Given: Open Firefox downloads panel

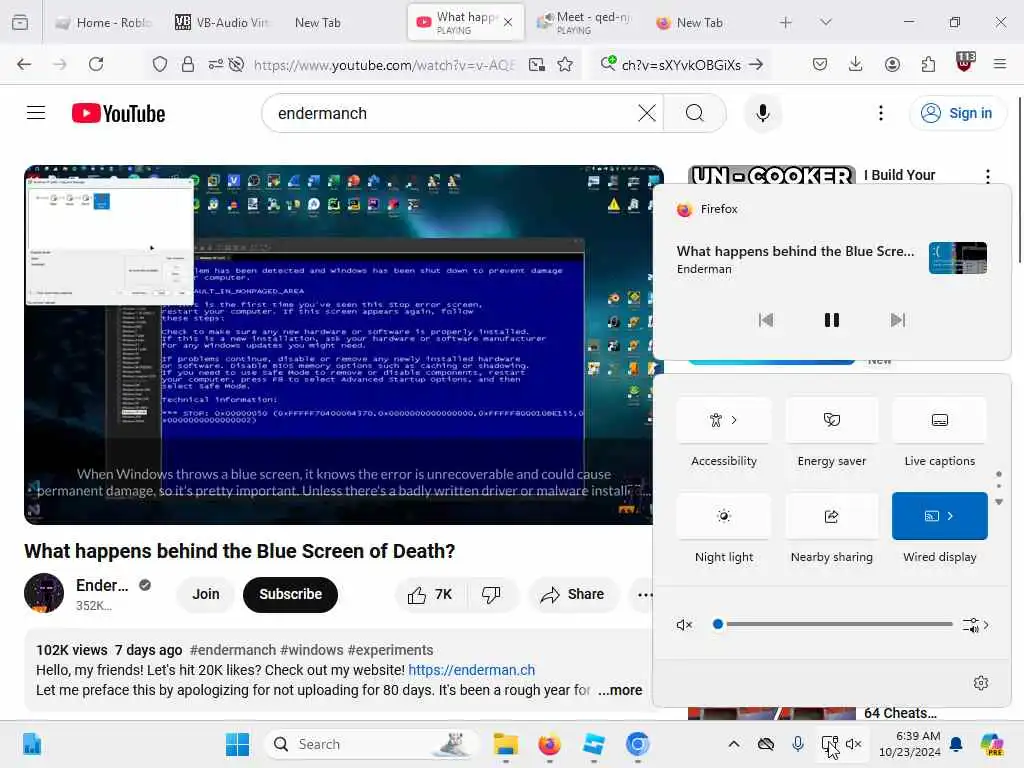Looking at the screenshot, I should pos(856,64).
